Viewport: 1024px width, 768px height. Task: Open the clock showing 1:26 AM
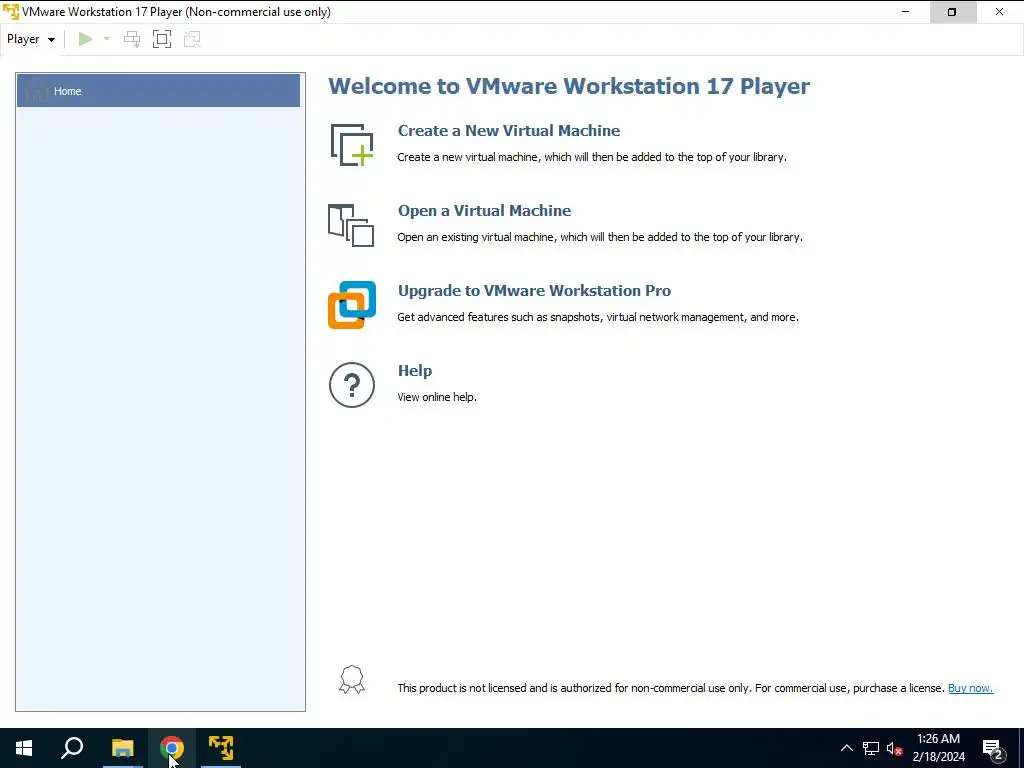pyautogui.click(x=938, y=748)
